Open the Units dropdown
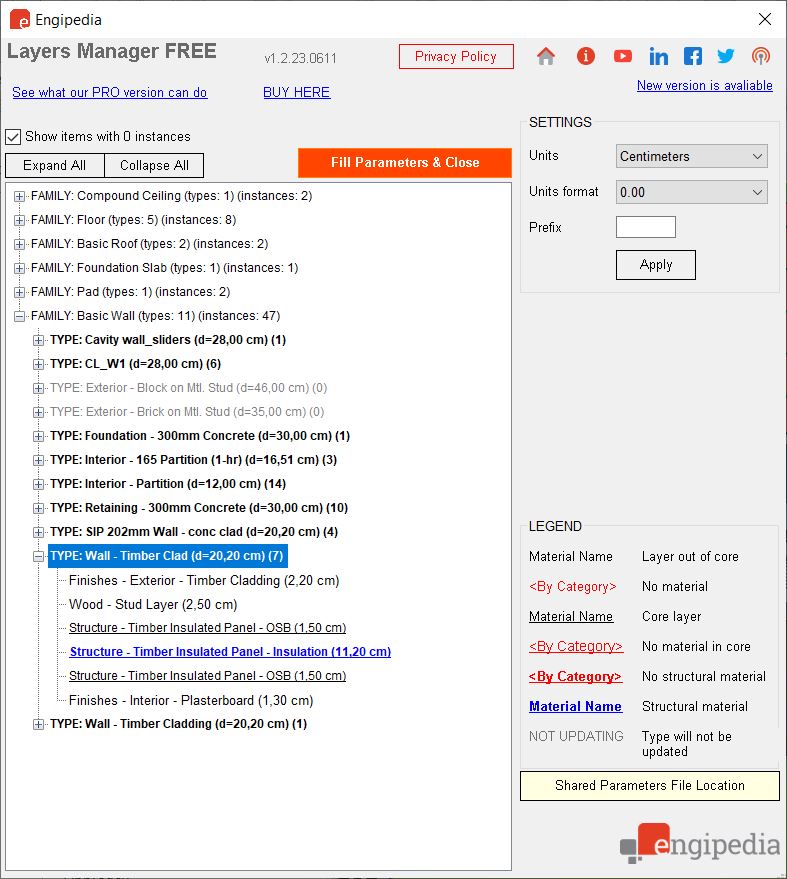 tap(691, 156)
